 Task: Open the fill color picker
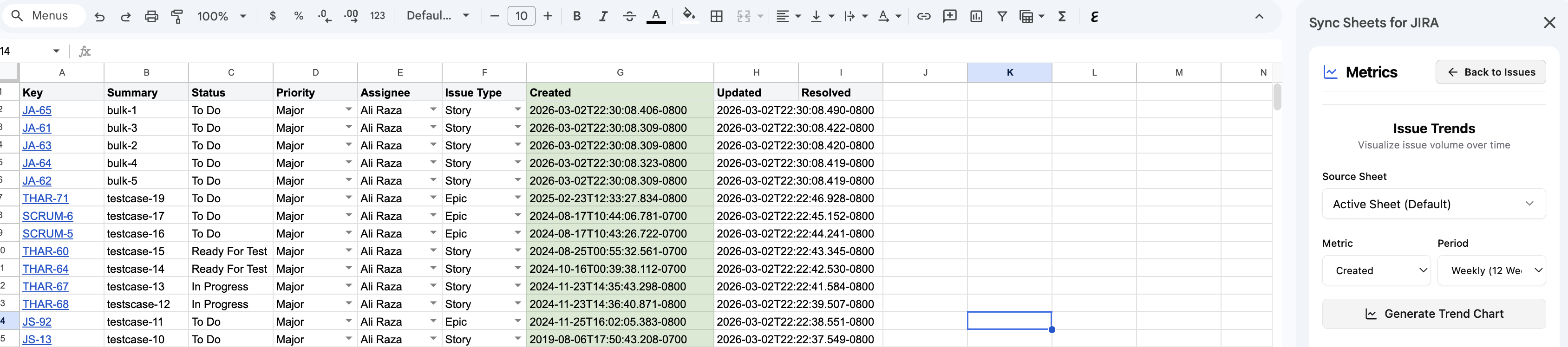point(688,15)
